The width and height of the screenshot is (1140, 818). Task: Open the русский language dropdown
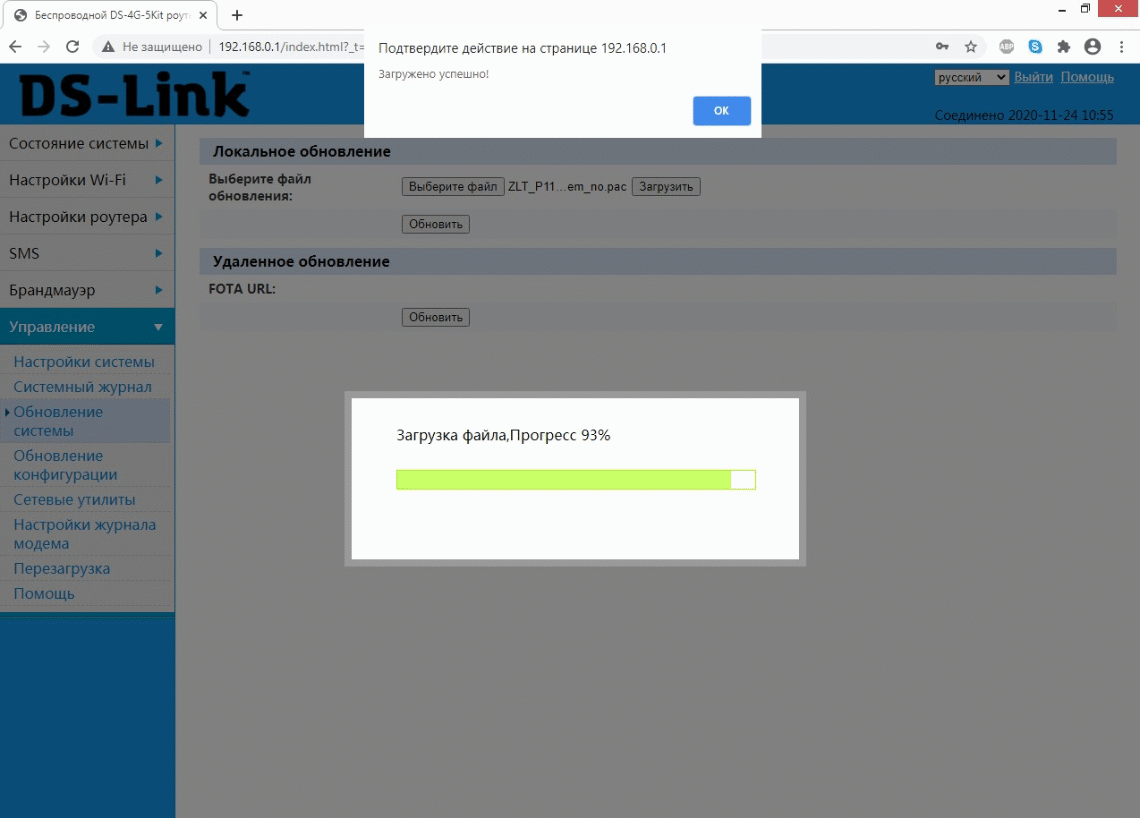tap(971, 77)
